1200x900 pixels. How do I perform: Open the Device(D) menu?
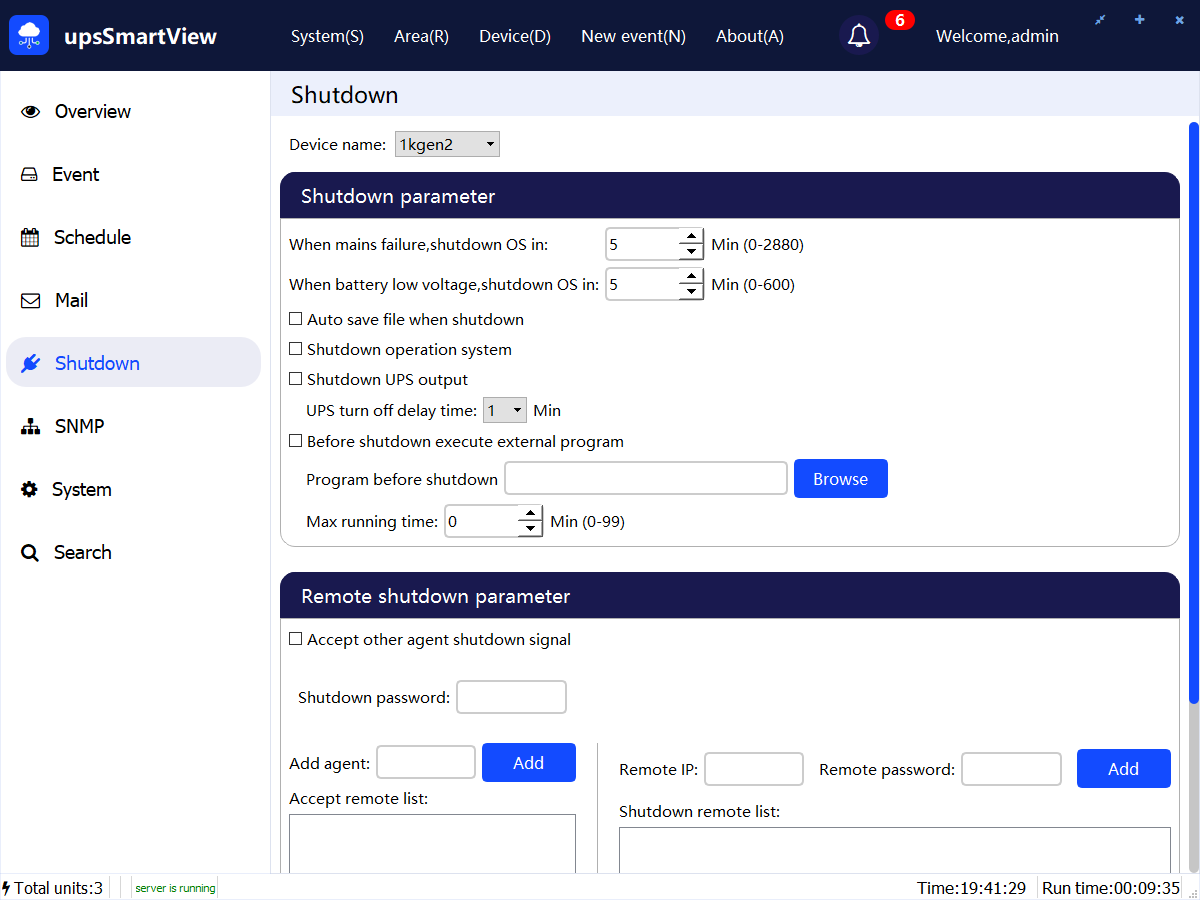(515, 36)
